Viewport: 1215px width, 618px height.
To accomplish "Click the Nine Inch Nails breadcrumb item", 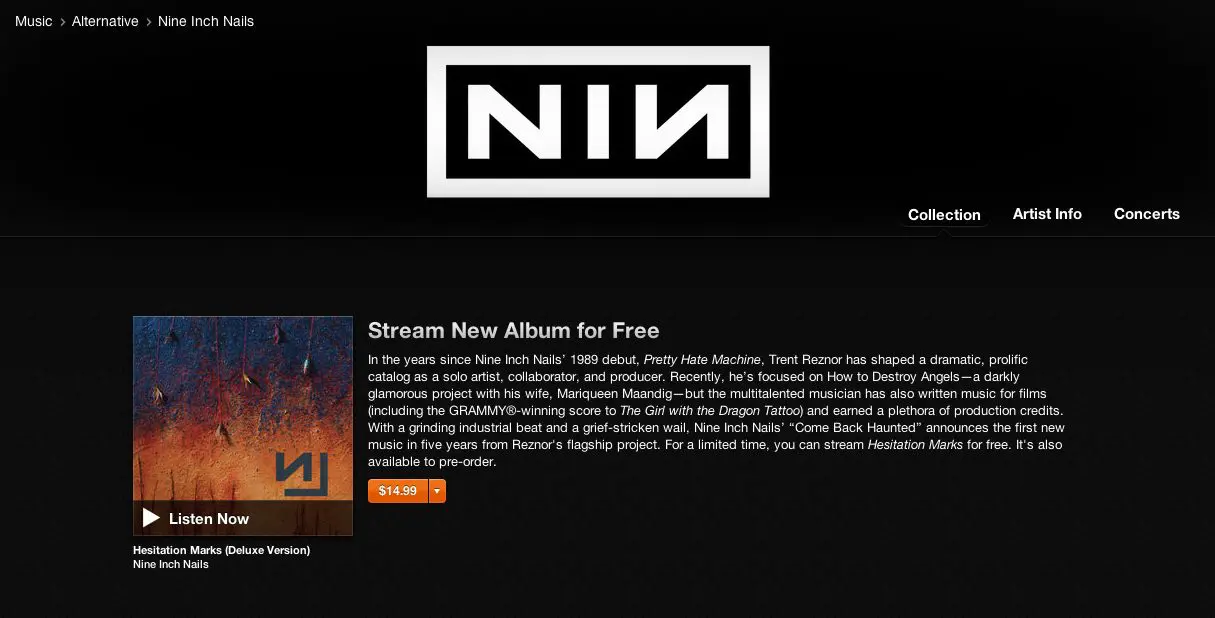I will (x=206, y=21).
